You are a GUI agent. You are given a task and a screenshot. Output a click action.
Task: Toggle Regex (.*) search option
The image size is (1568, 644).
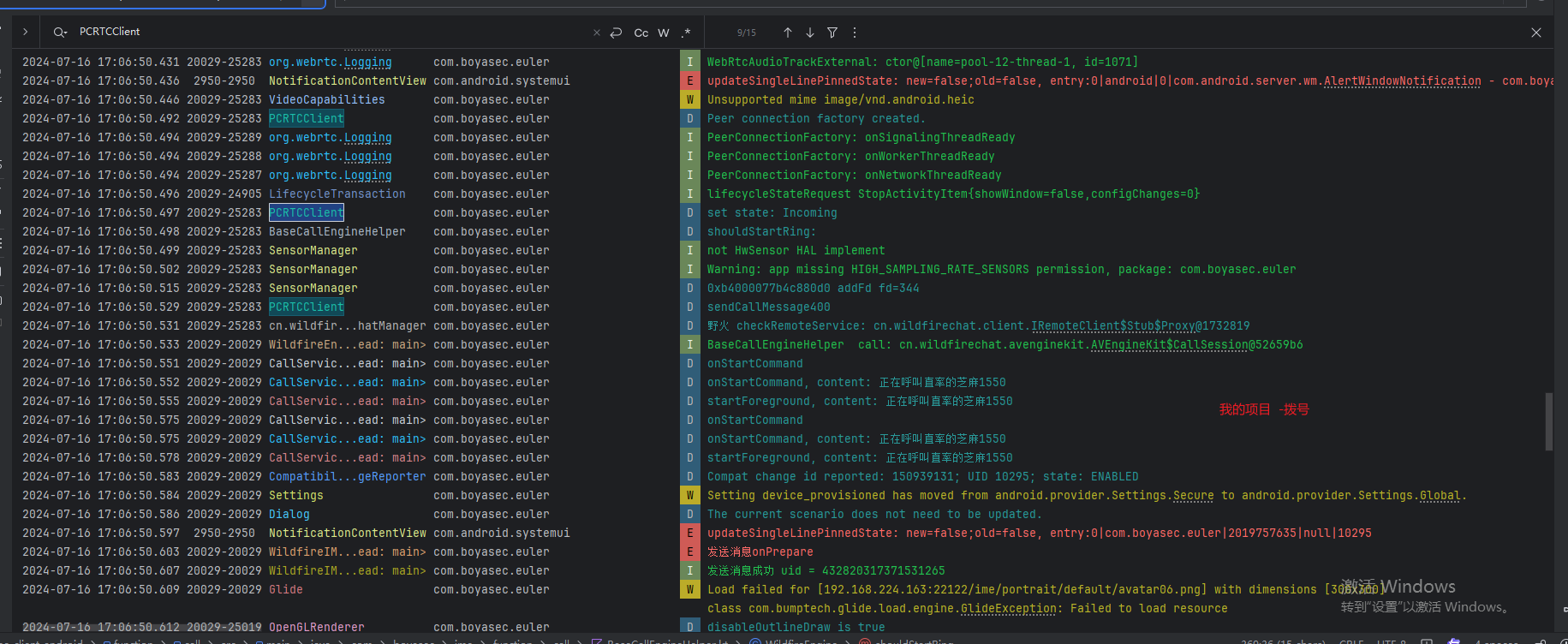point(686,33)
